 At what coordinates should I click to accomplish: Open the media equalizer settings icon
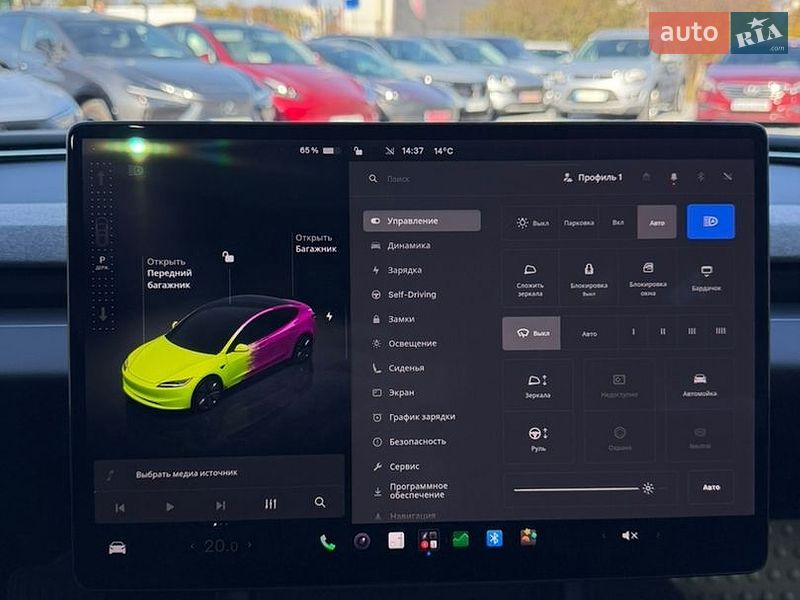pos(270,504)
